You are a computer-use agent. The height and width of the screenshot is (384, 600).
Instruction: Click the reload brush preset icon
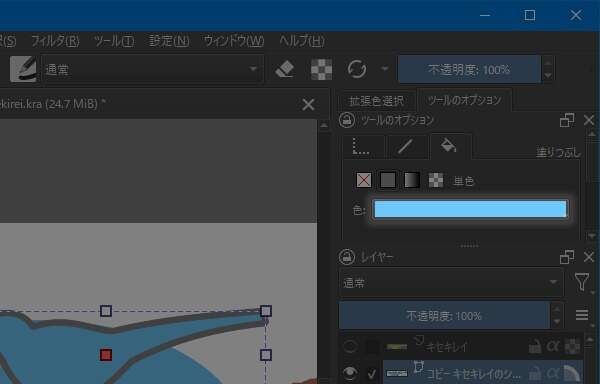357,69
